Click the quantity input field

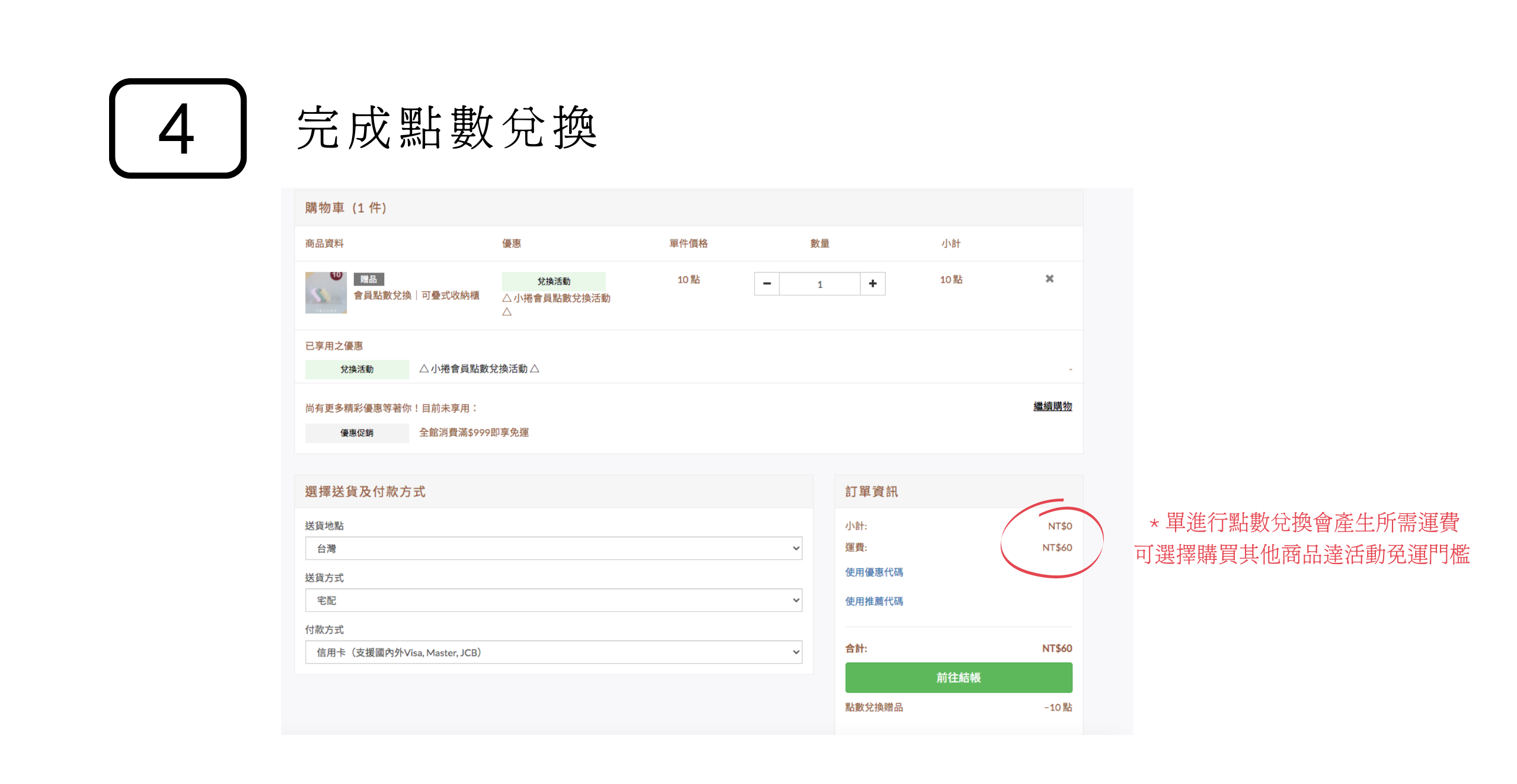coord(819,284)
